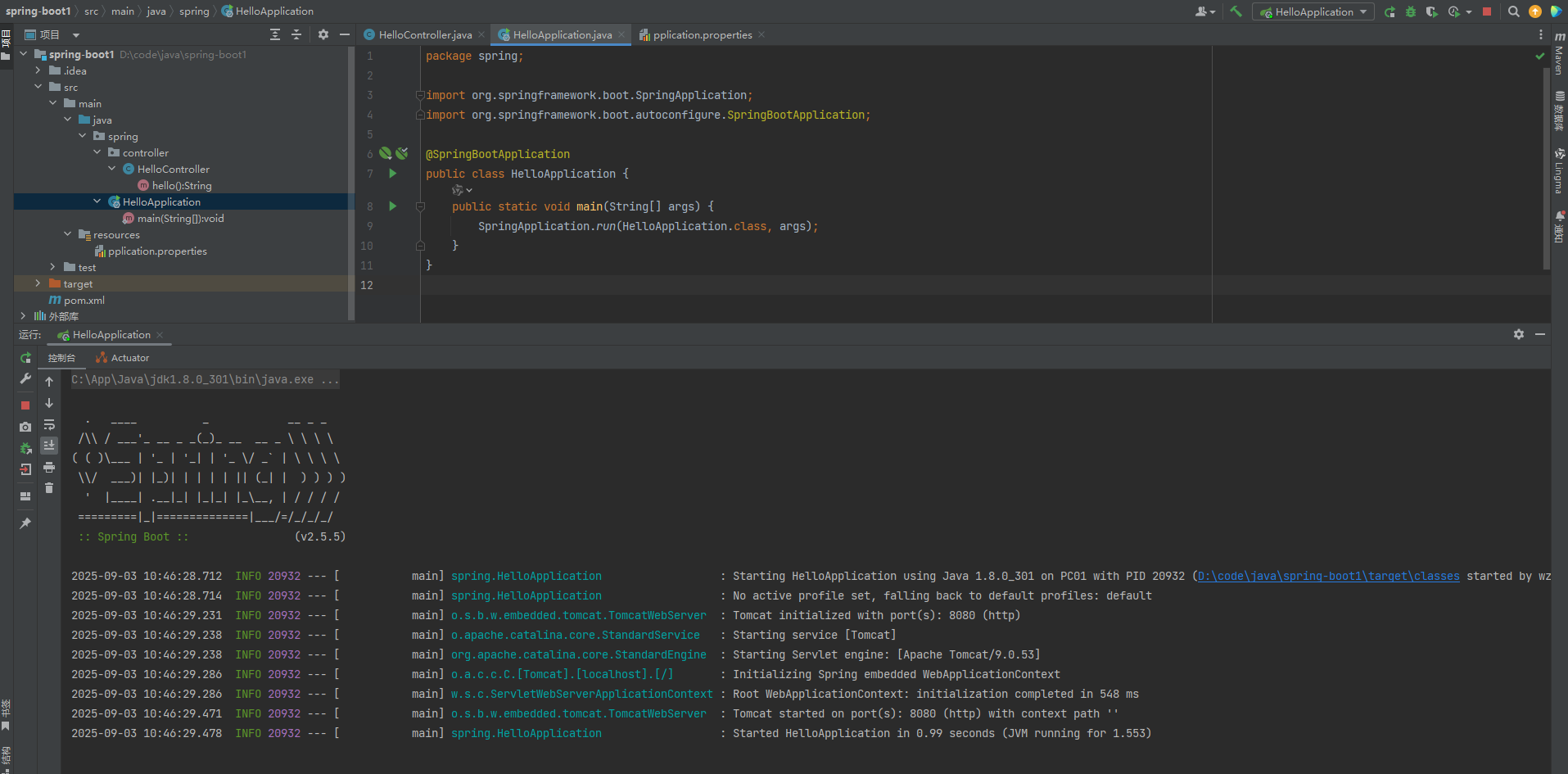Expand the external libraries (外部库) node
This screenshot has height=774, width=1568.
[23, 316]
